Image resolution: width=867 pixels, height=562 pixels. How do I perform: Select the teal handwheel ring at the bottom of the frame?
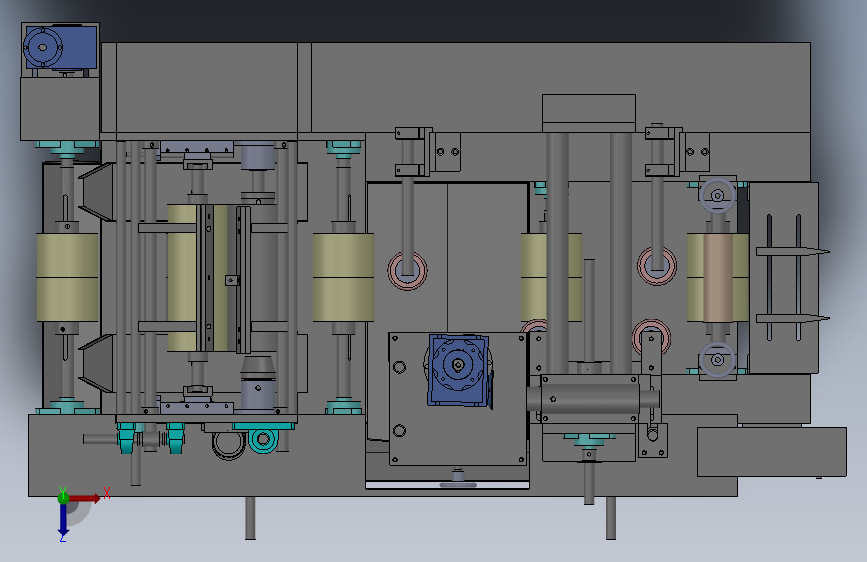coord(263,440)
